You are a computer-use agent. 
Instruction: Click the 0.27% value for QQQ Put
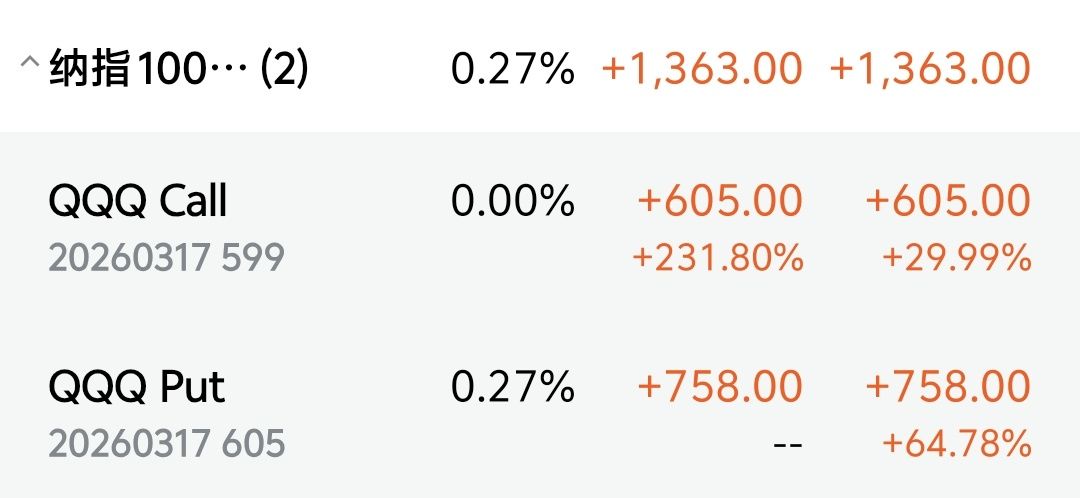[x=512, y=386]
